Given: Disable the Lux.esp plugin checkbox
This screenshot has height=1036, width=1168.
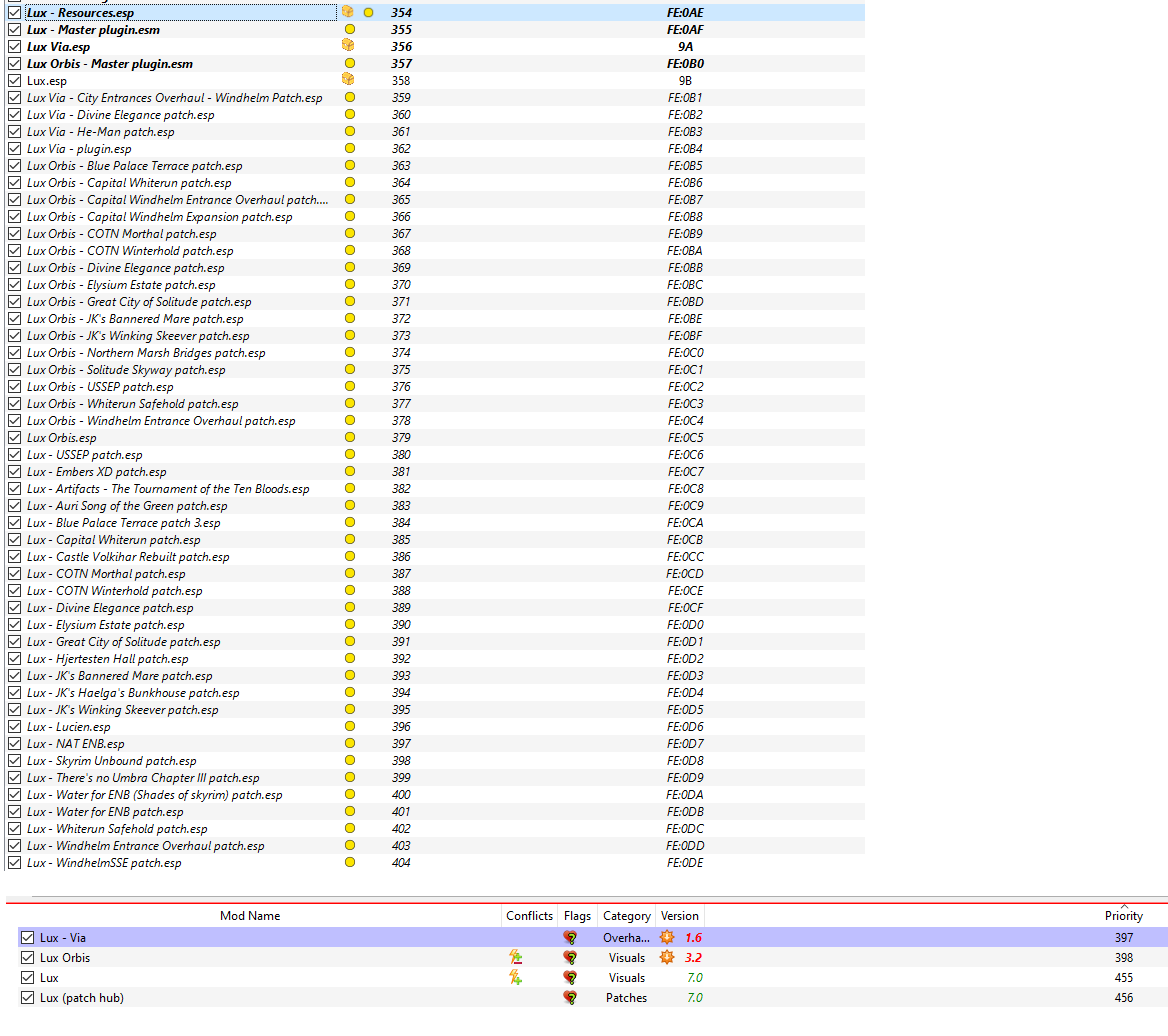Looking at the screenshot, I should coord(14,80).
